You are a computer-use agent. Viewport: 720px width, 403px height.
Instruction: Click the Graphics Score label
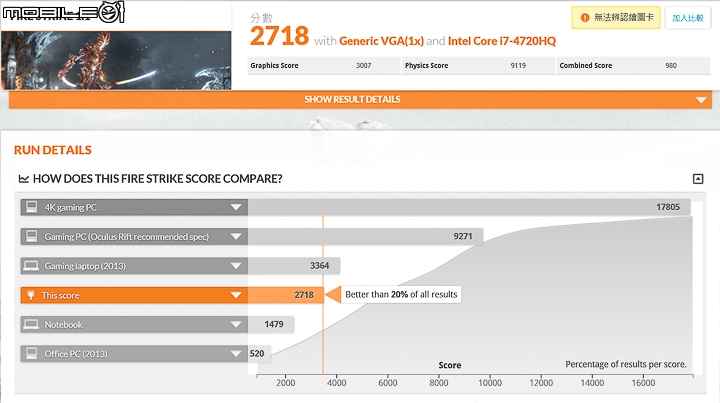(274, 66)
